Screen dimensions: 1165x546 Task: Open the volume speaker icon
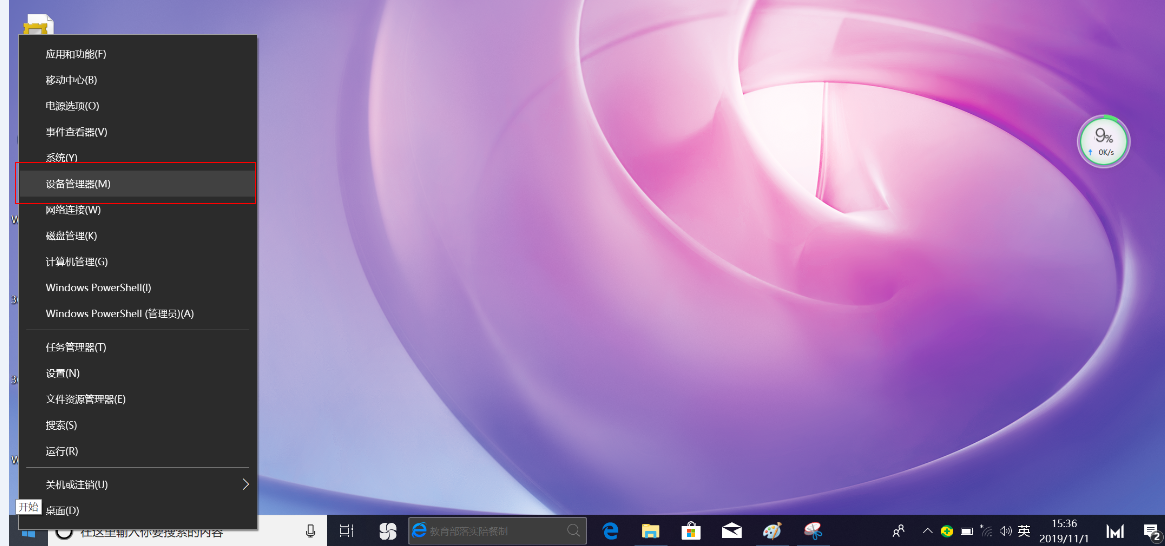pyautogui.click(x=1006, y=531)
